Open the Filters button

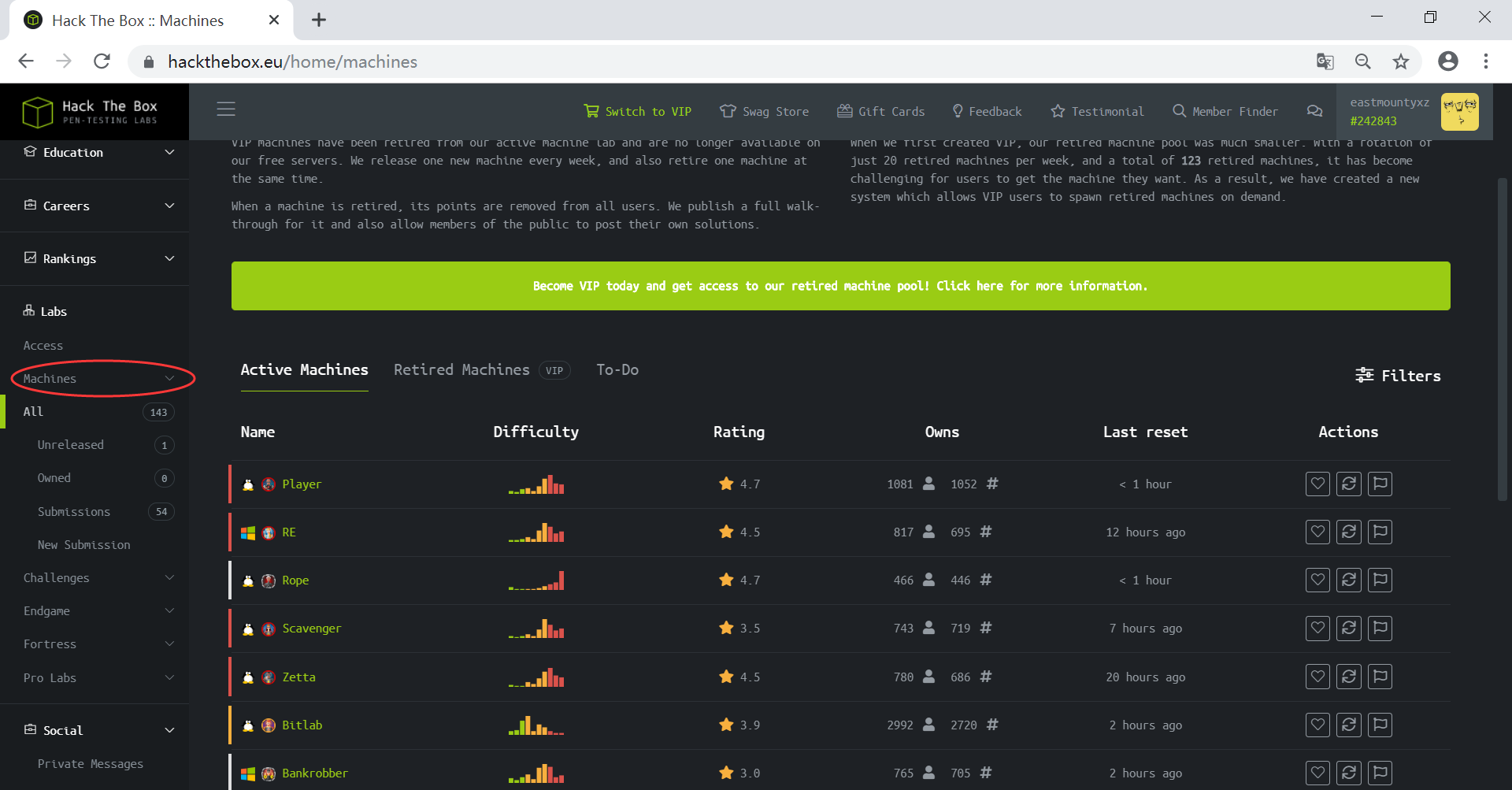pos(1398,376)
